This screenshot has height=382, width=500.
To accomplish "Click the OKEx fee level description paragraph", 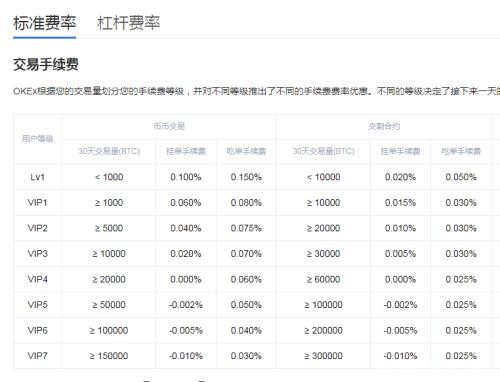I will pyautogui.click(x=257, y=91).
